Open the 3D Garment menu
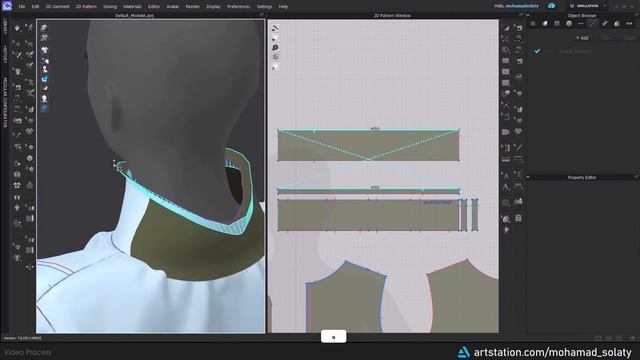This screenshot has height=360, width=640. point(58,7)
